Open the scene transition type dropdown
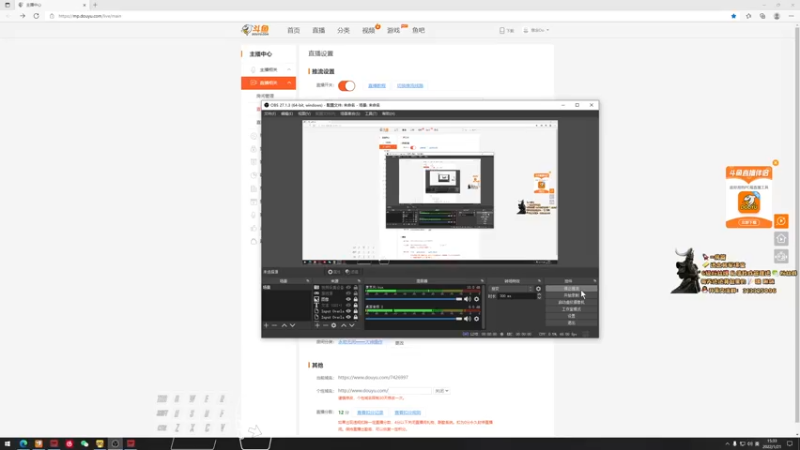The image size is (800, 450). tap(511, 289)
